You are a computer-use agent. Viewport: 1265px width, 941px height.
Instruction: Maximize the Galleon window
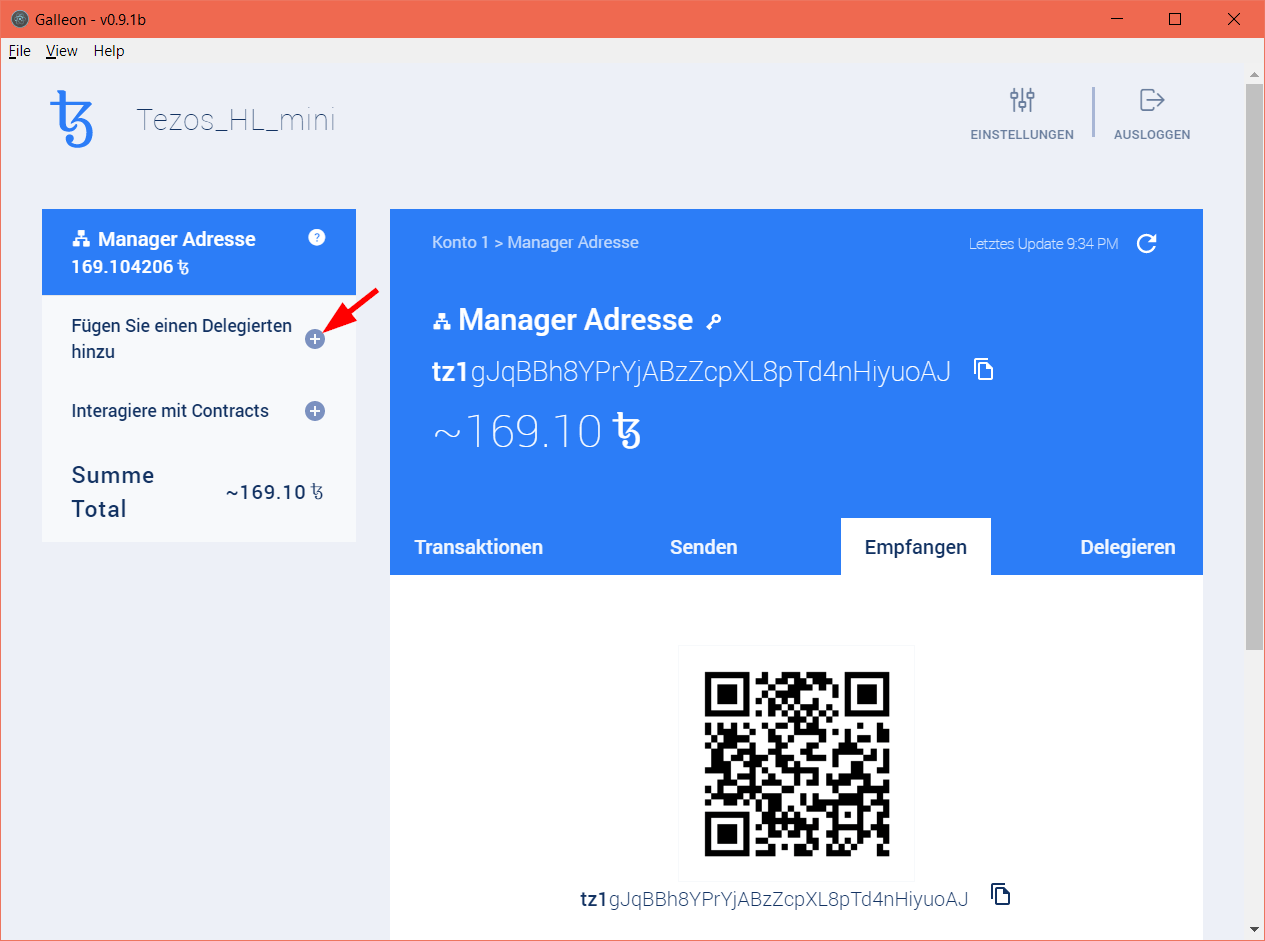(x=1175, y=19)
